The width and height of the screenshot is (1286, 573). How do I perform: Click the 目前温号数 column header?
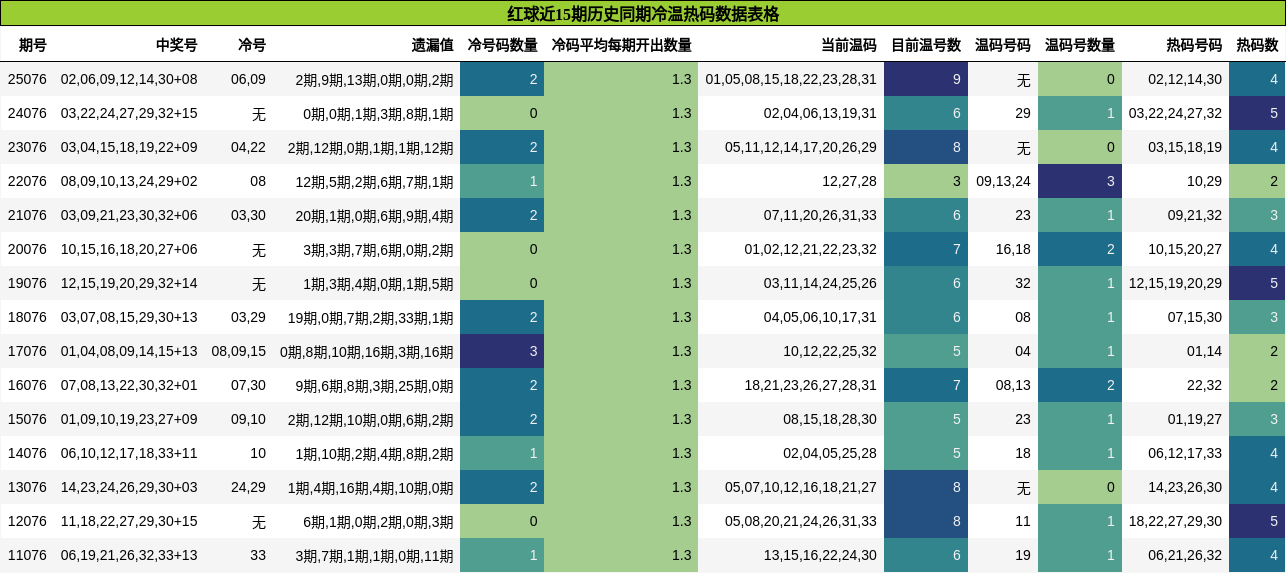926,45
